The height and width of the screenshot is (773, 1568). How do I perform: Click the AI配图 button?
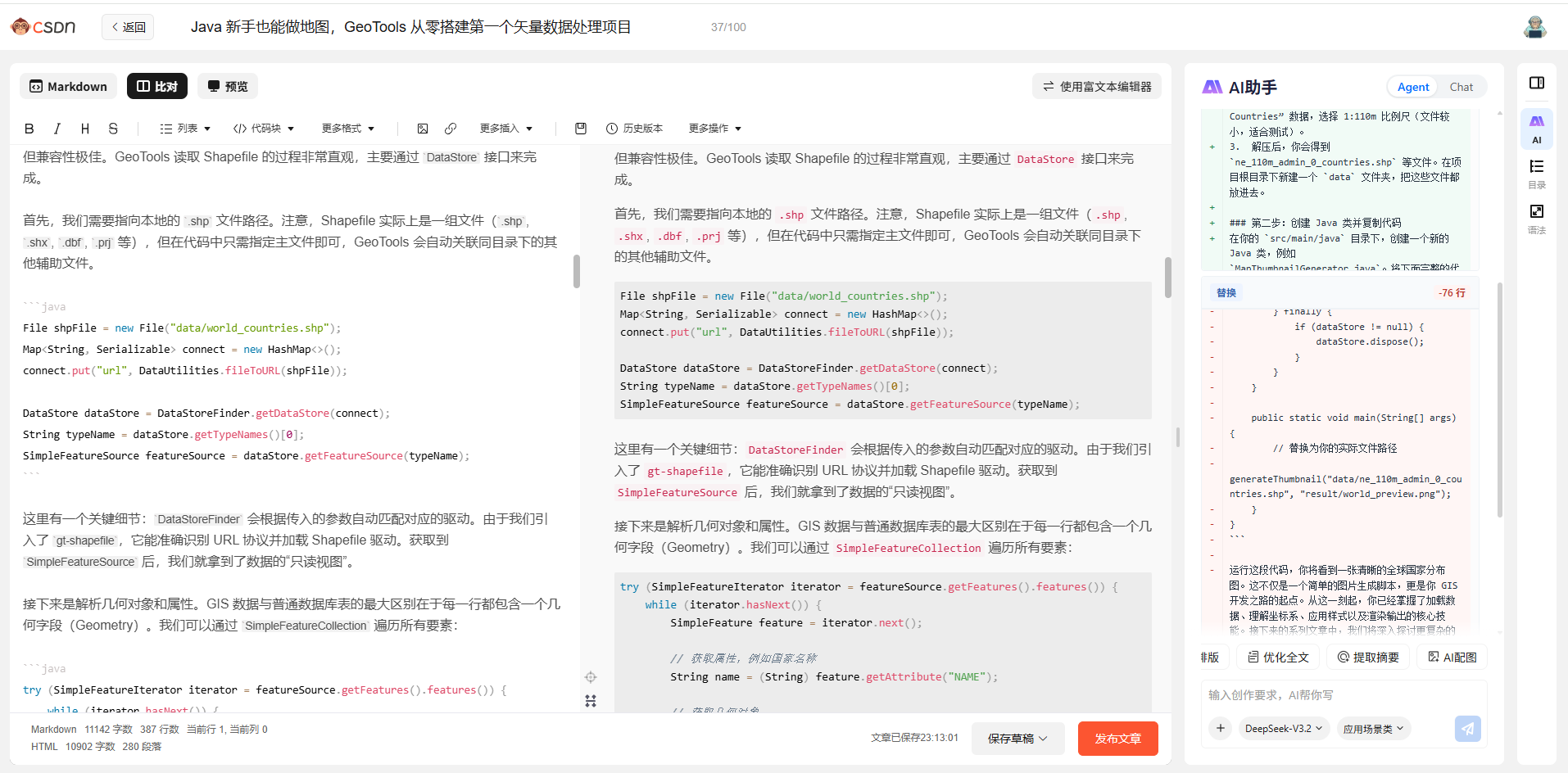(x=1452, y=658)
